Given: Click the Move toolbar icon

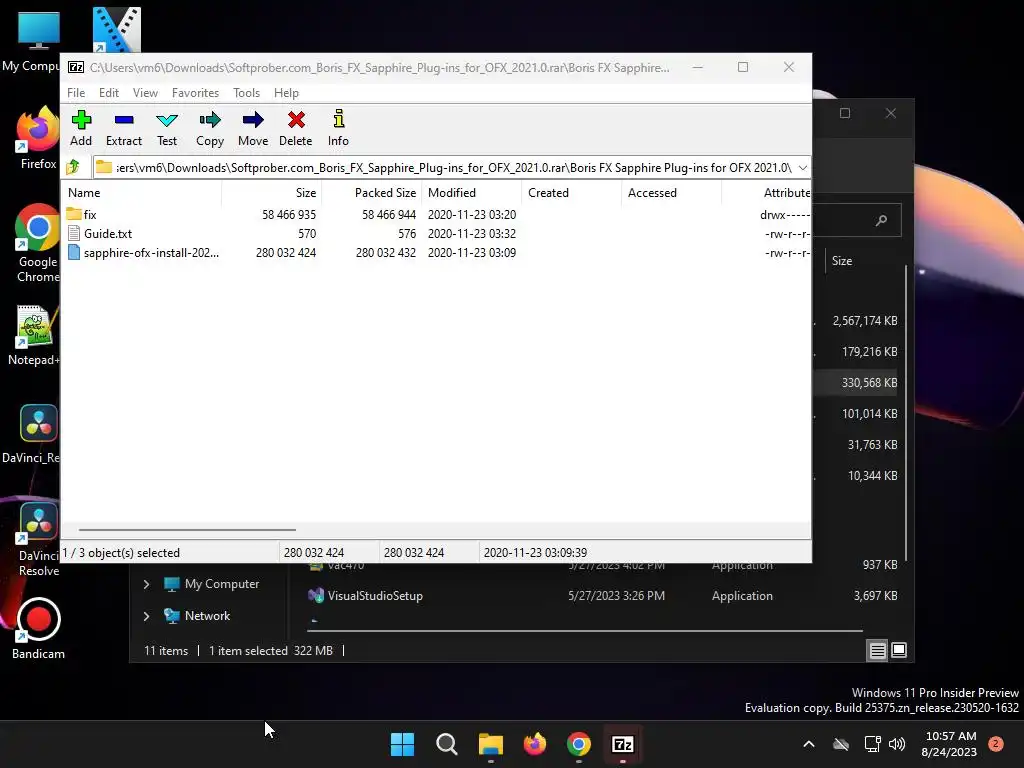Looking at the screenshot, I should pos(253,128).
